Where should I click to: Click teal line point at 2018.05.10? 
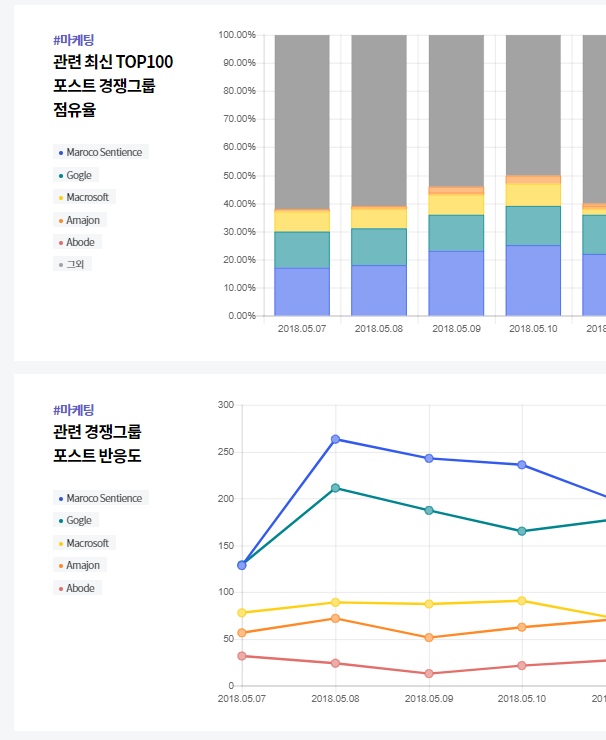tap(522, 531)
